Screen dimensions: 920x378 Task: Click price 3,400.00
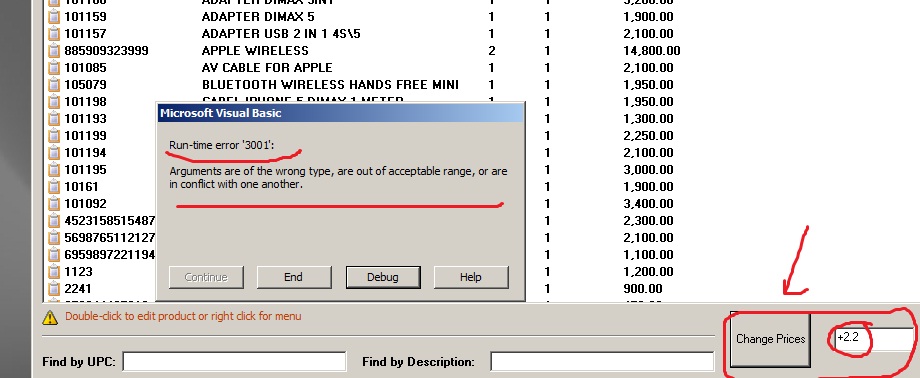point(648,204)
